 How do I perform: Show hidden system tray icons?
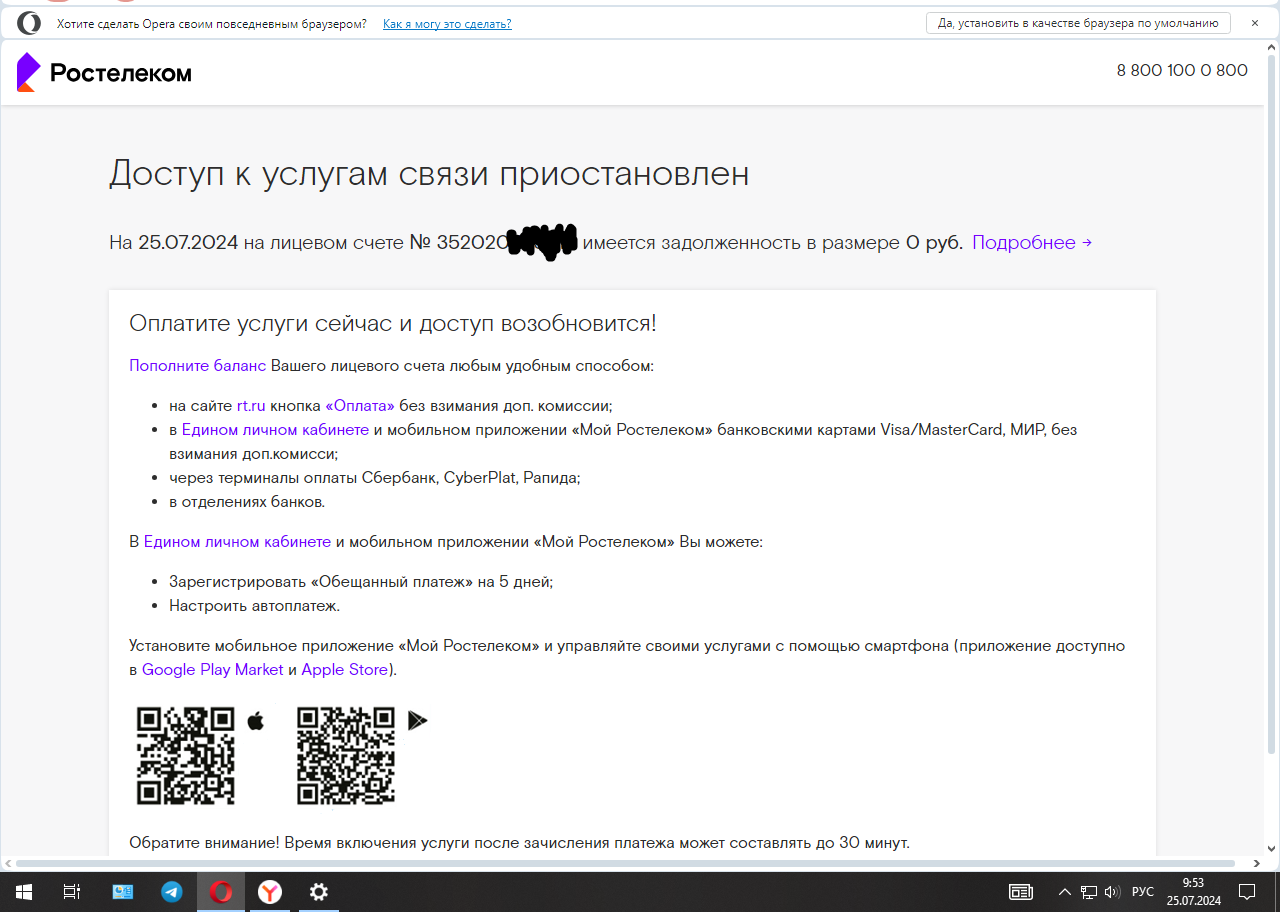pyautogui.click(x=1064, y=892)
